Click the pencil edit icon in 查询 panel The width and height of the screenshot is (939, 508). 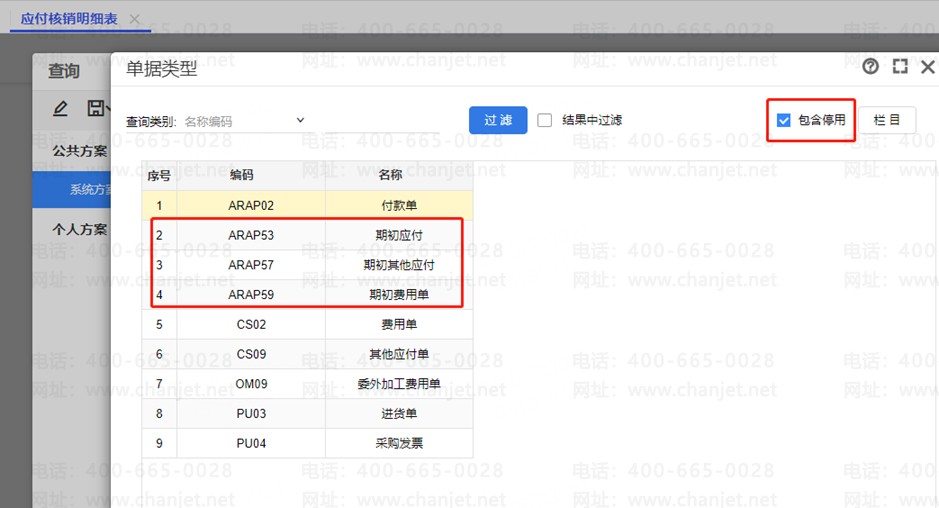click(x=61, y=109)
